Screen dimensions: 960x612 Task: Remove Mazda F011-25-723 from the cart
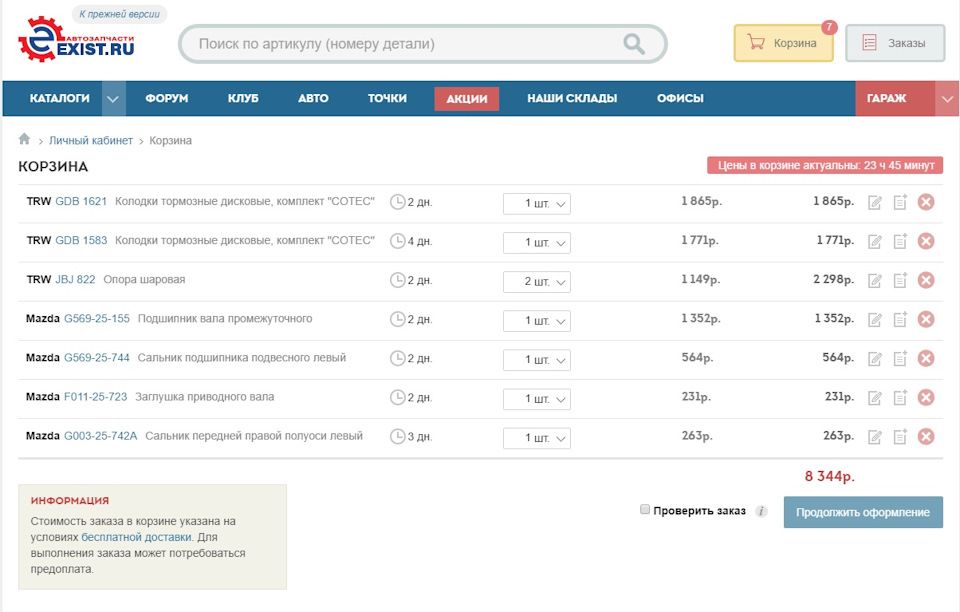click(926, 397)
